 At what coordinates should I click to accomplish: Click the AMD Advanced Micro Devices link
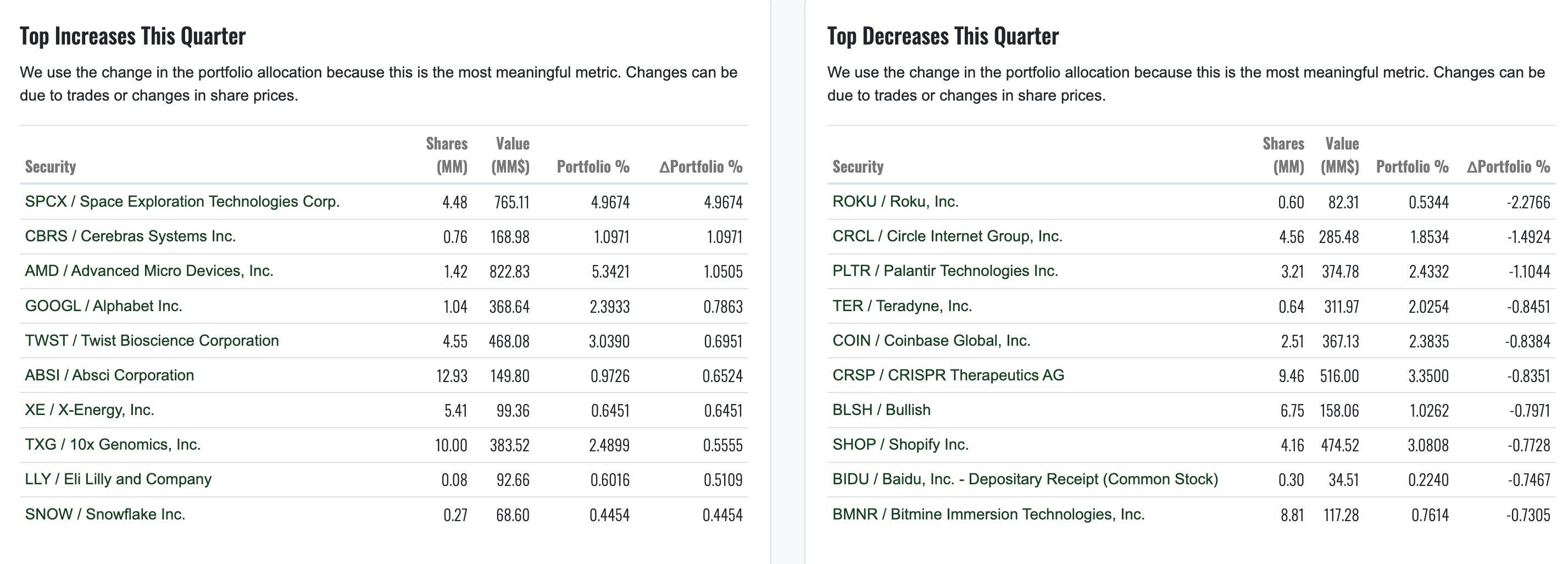[149, 271]
